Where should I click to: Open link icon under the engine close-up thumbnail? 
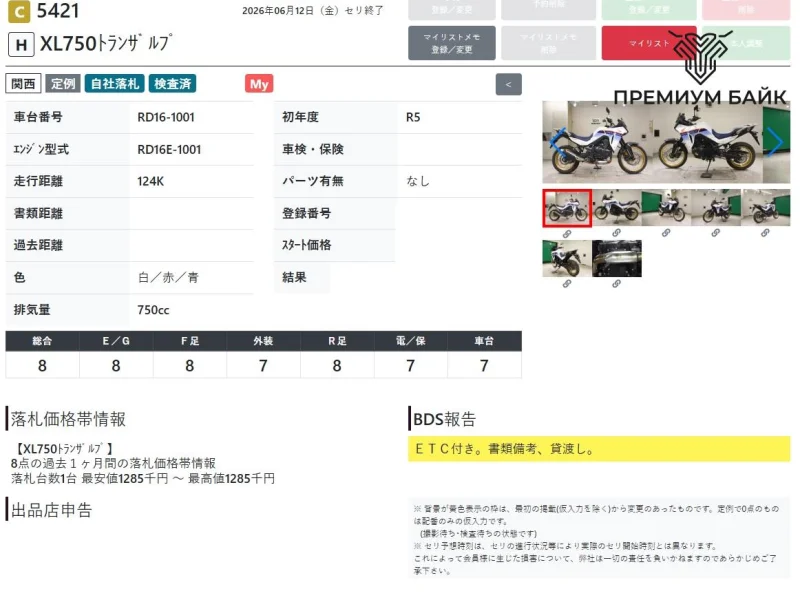tap(616, 284)
